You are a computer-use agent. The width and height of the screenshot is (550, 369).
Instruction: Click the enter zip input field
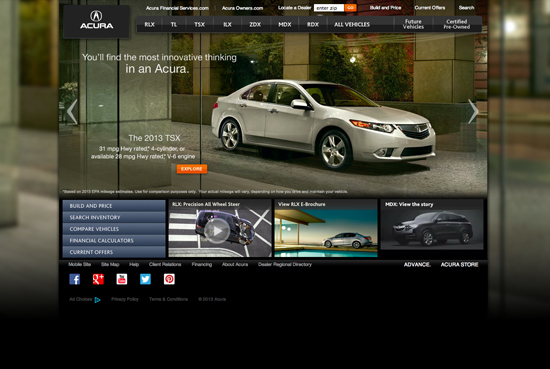click(x=329, y=8)
